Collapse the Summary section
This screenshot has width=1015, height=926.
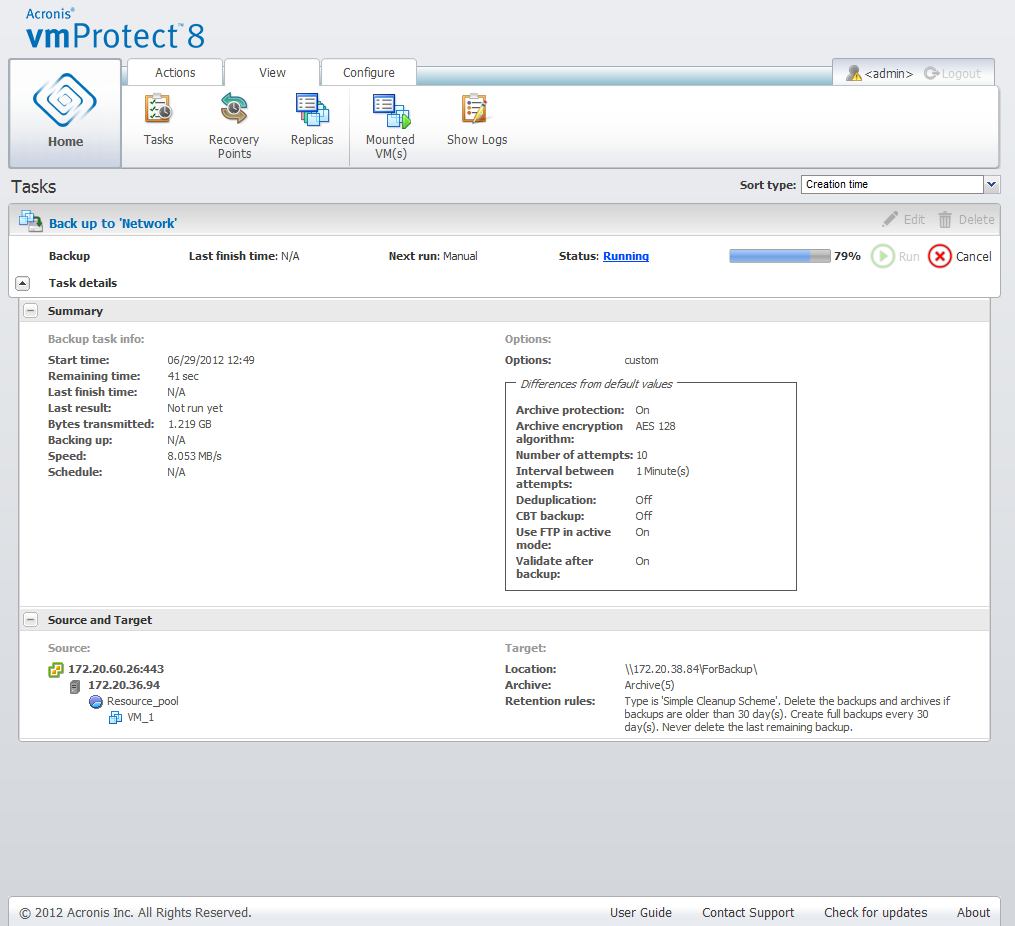[30, 311]
